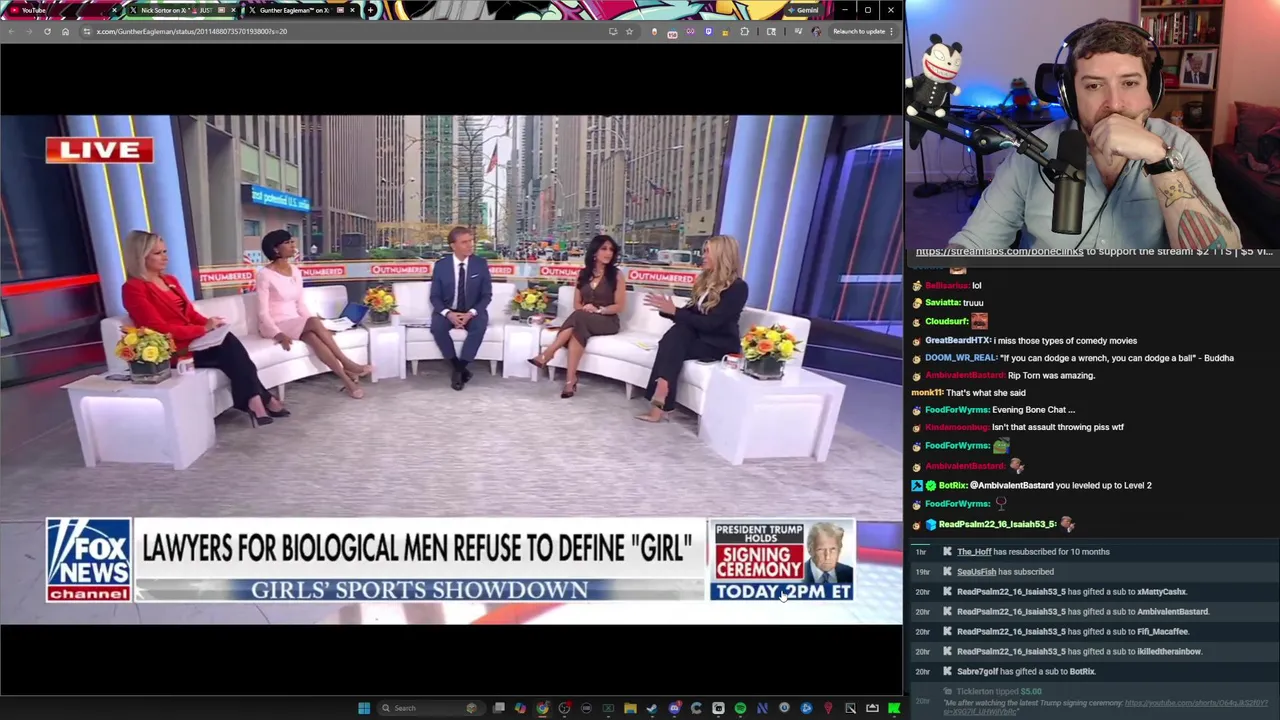This screenshot has height=720, width=1280.
Task: Open a new browser tab
Action: [x=371, y=10]
